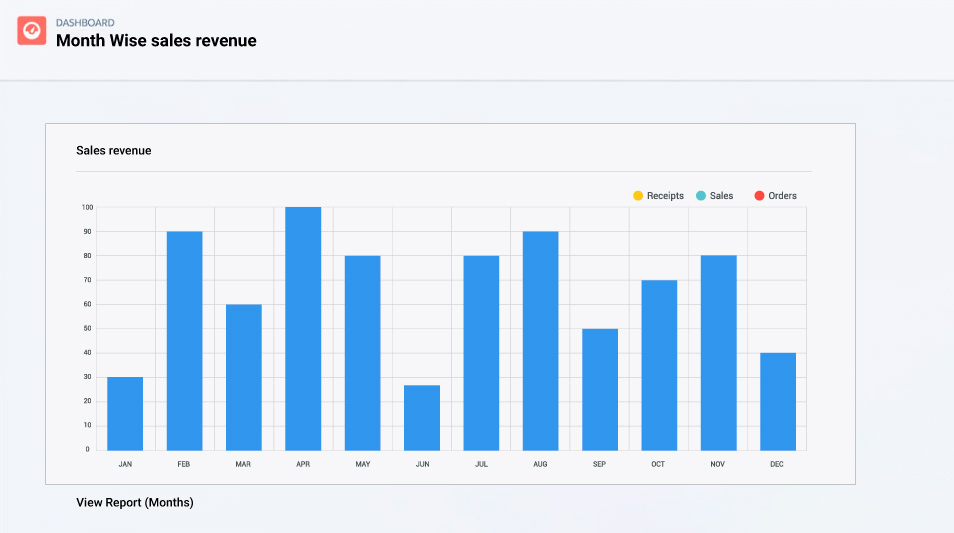Select the OCT bar in chart
The height and width of the screenshot is (533, 954).
pyautogui.click(x=659, y=365)
